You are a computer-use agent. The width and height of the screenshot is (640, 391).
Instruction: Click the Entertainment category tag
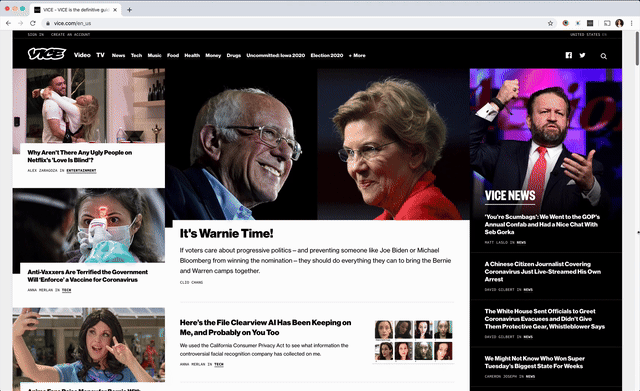(81, 171)
